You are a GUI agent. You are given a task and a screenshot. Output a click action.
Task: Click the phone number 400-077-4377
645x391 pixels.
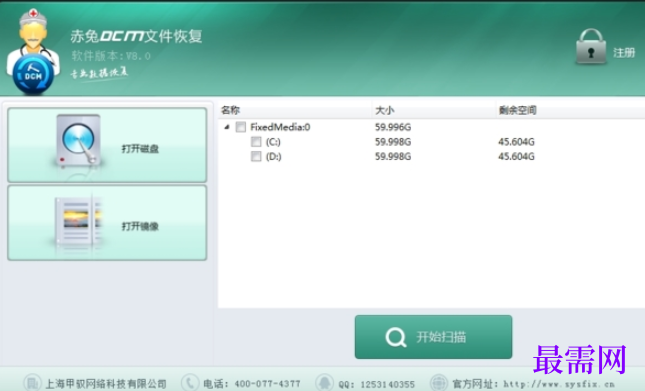pos(267,384)
